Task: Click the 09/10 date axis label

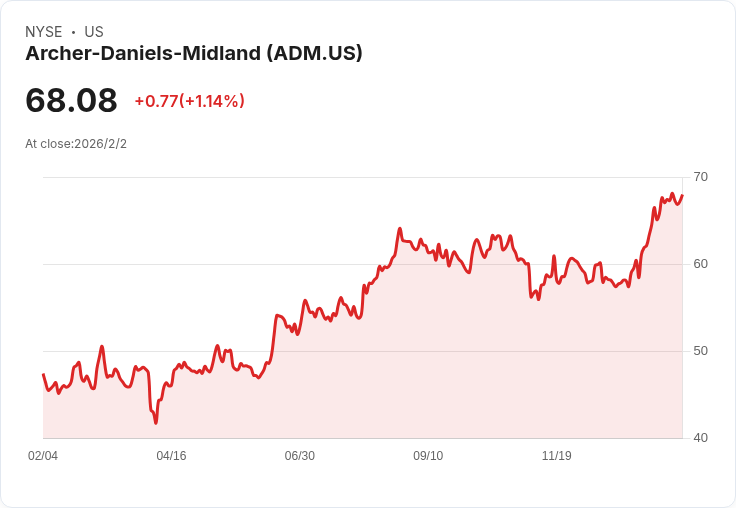Action: [428, 456]
